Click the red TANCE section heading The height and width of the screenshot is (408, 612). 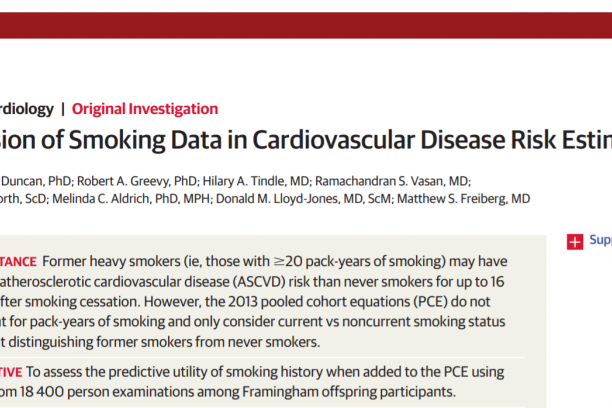(18, 262)
